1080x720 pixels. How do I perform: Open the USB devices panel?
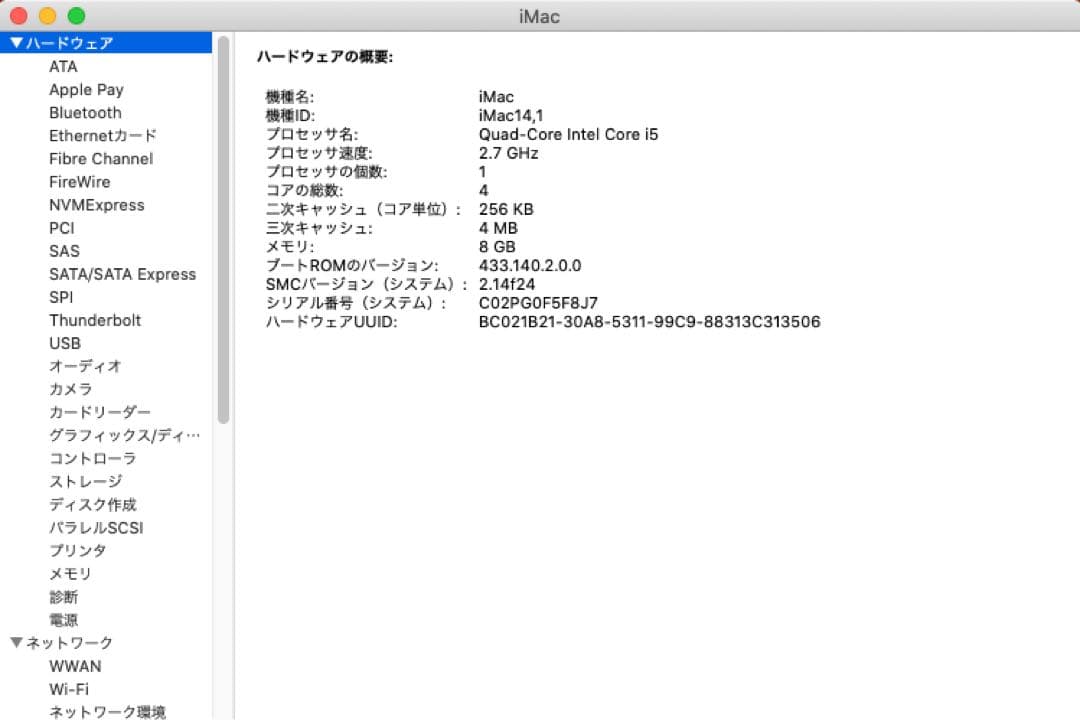point(65,343)
